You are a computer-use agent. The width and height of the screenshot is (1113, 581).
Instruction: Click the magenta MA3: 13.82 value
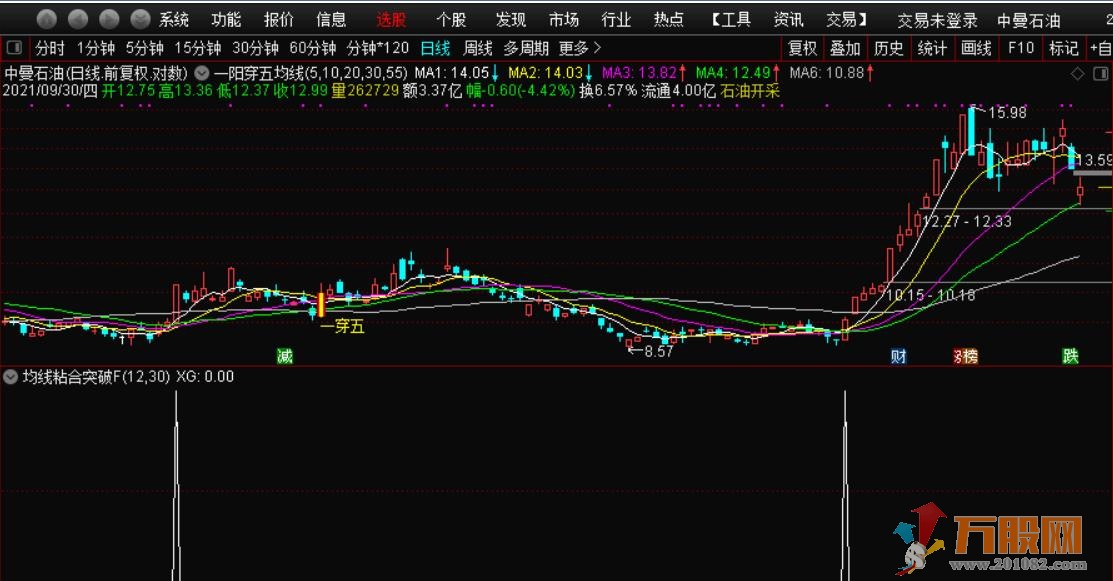click(x=639, y=72)
